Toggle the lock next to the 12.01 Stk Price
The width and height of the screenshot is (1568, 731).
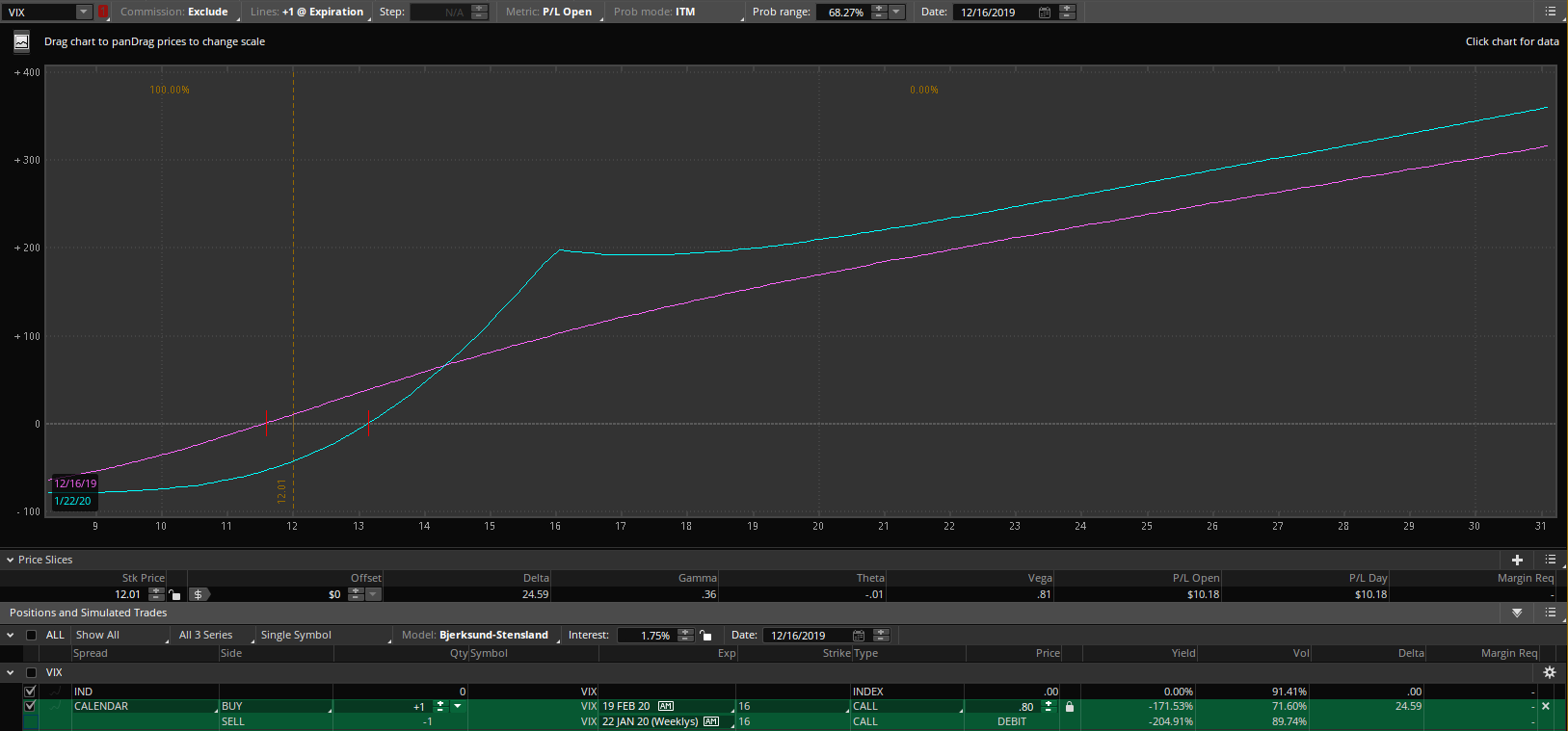(174, 594)
